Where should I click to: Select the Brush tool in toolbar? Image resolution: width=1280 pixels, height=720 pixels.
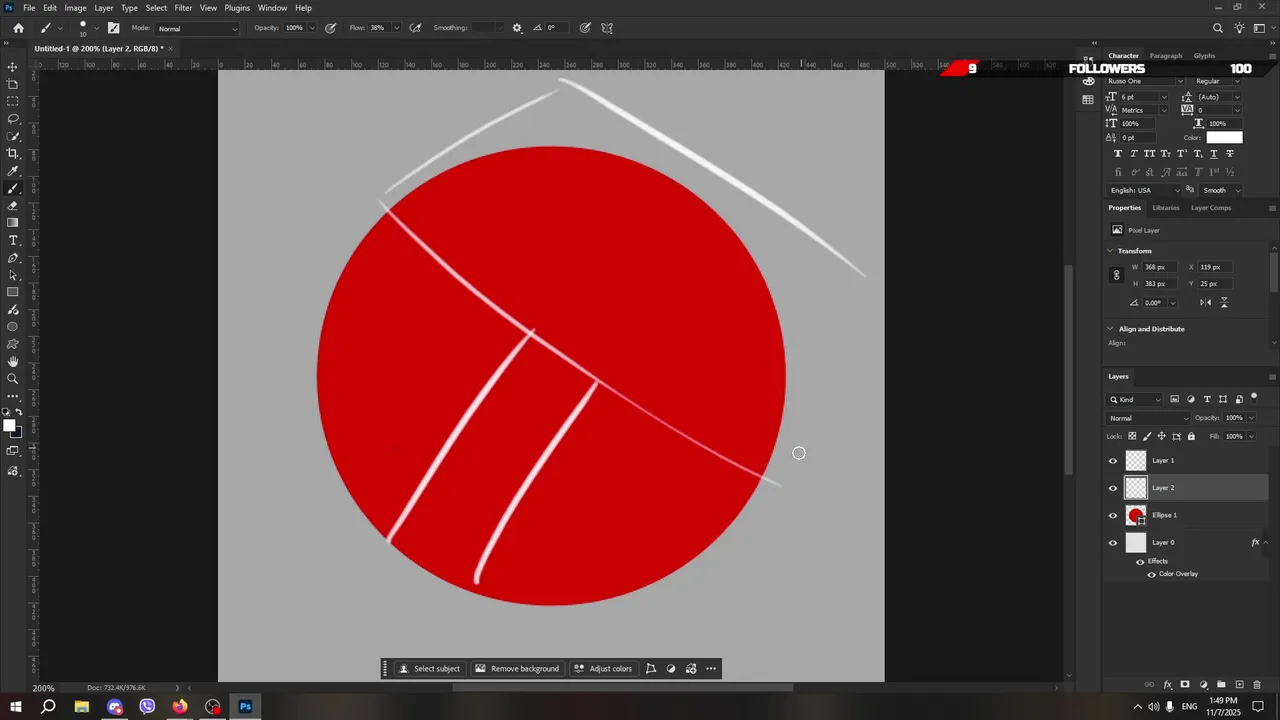pos(13,188)
